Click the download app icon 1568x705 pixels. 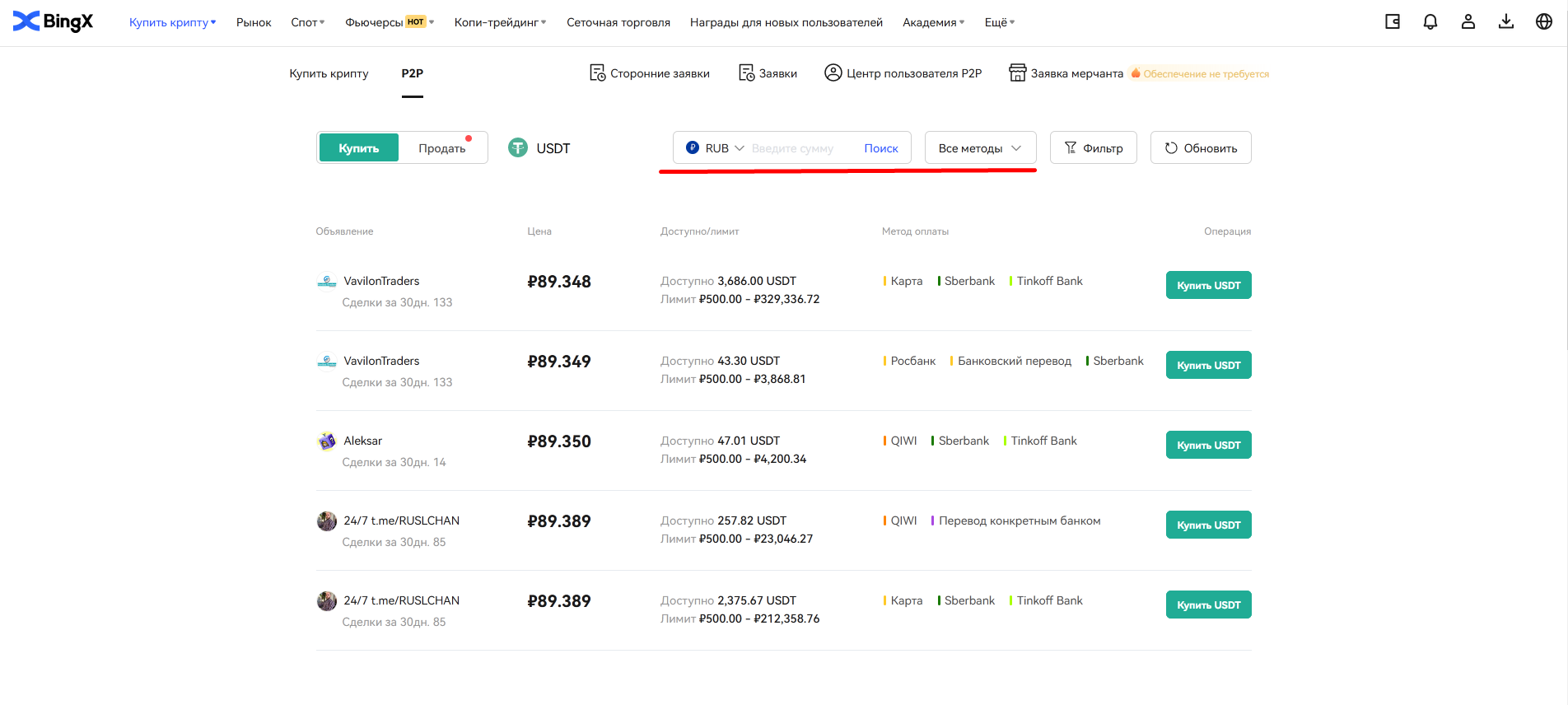[x=1506, y=22]
